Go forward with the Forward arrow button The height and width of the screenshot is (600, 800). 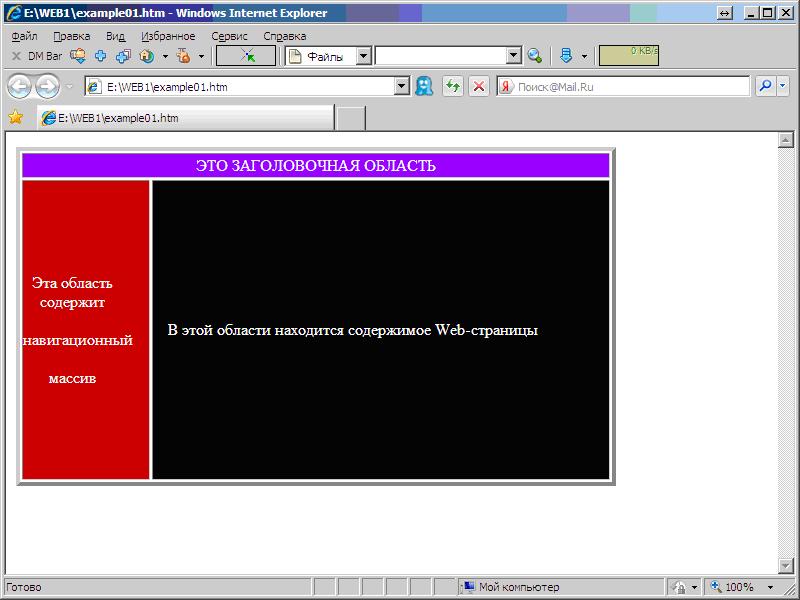[47, 86]
